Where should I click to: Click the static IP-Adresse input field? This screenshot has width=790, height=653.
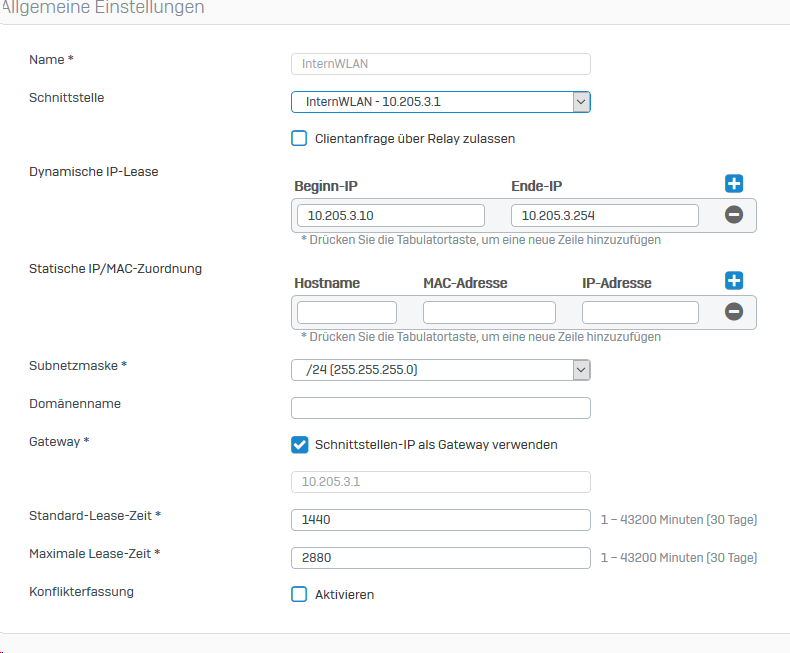[640, 312]
